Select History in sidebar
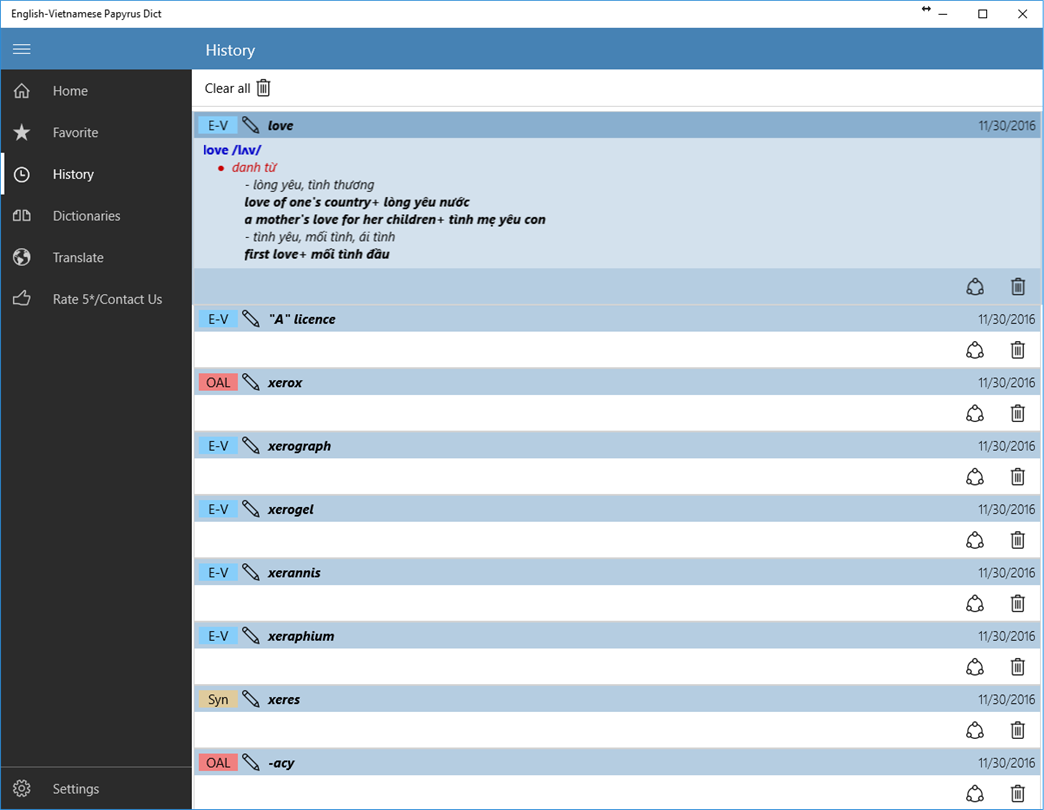Screen dimensions: 1044x810 coord(96,174)
